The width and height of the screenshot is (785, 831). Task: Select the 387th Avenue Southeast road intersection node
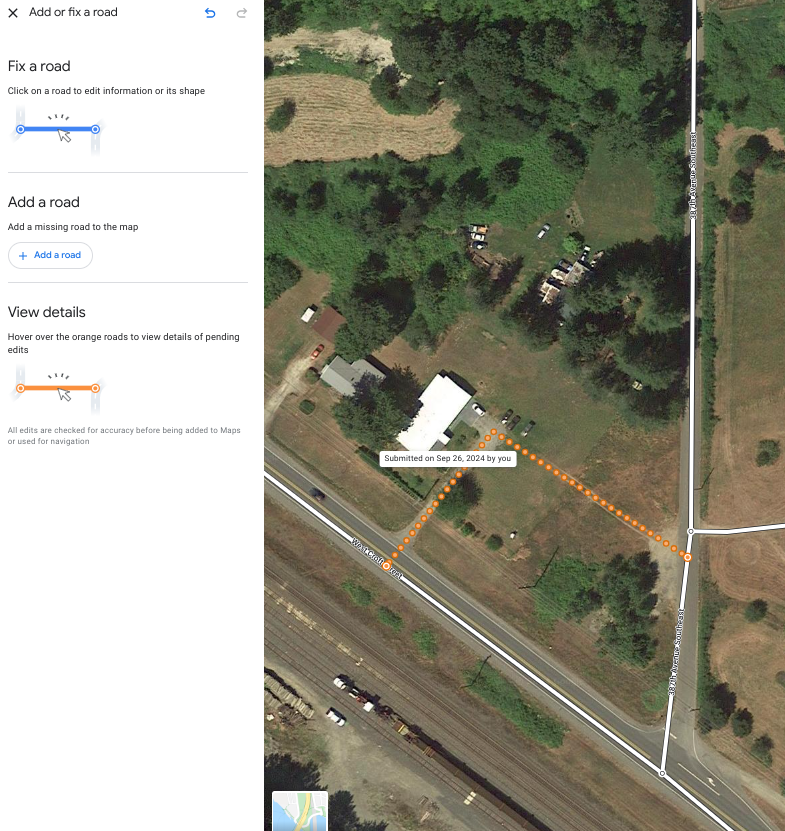point(691,531)
